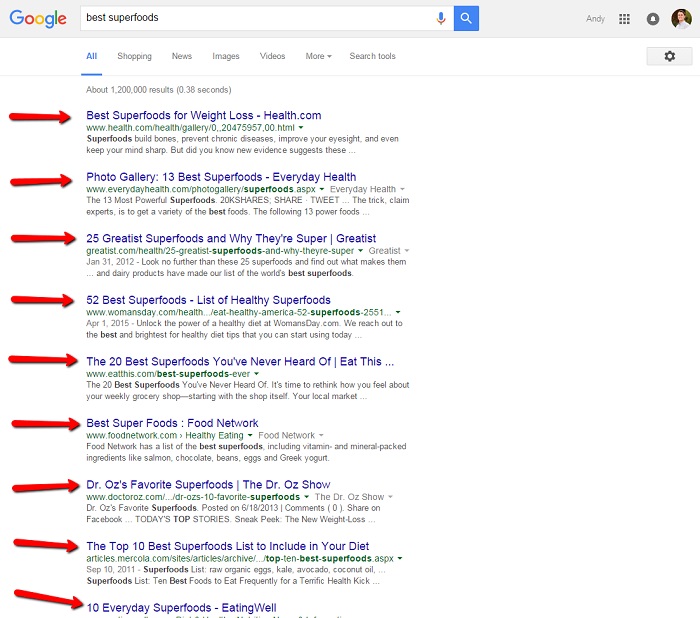Expand the womansday.com URL dropdown arrow
The image size is (700, 618).
click(398, 312)
